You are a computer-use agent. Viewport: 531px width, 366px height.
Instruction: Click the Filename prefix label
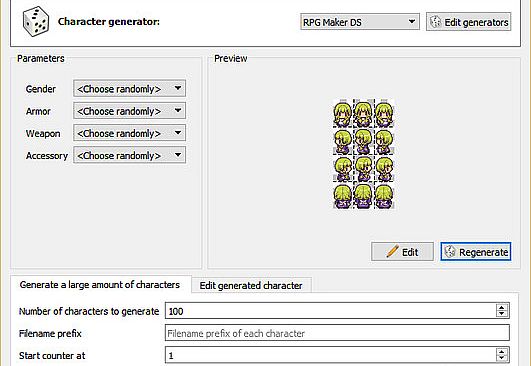tap(50, 333)
